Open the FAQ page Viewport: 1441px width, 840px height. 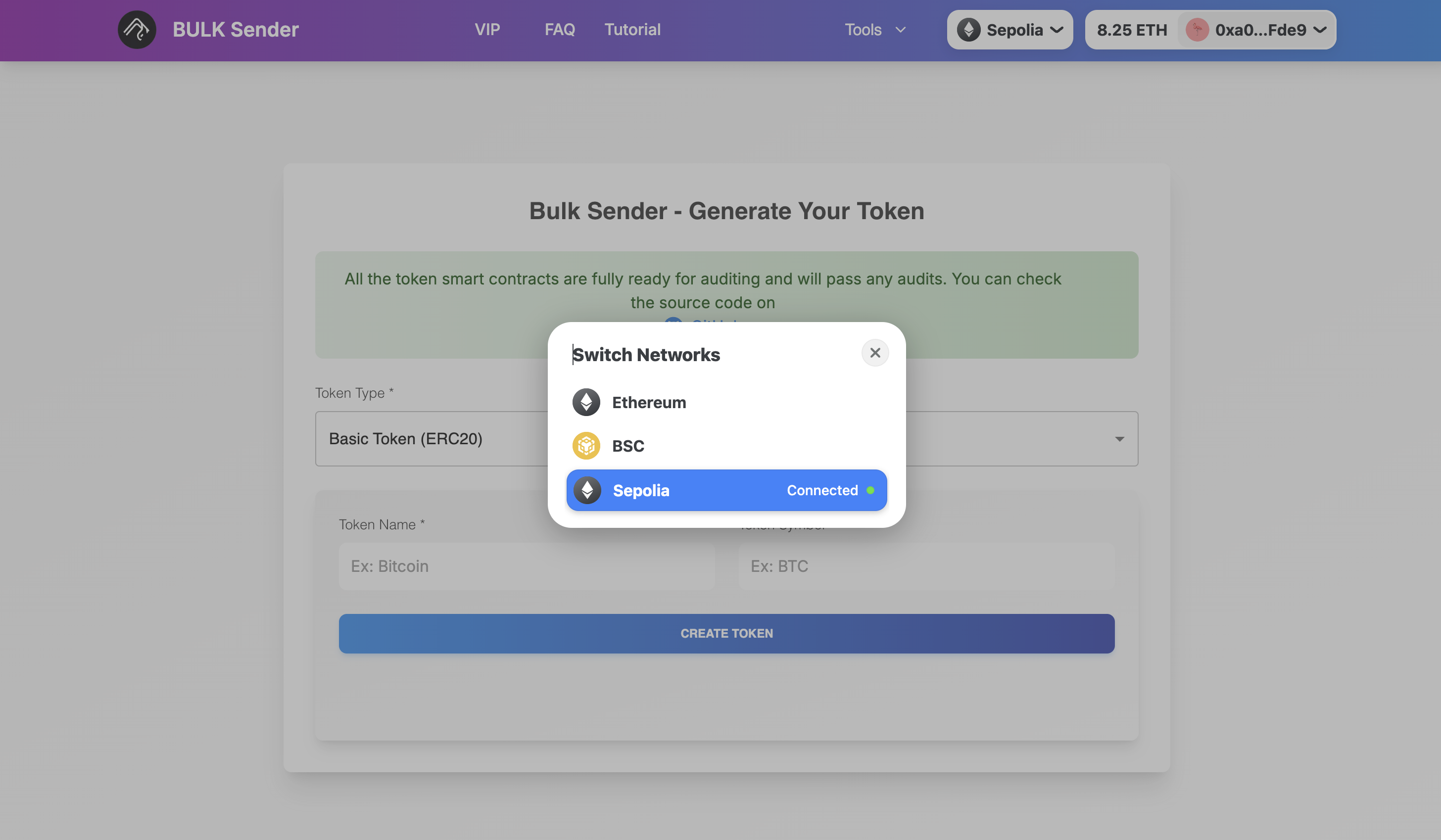pyautogui.click(x=559, y=29)
